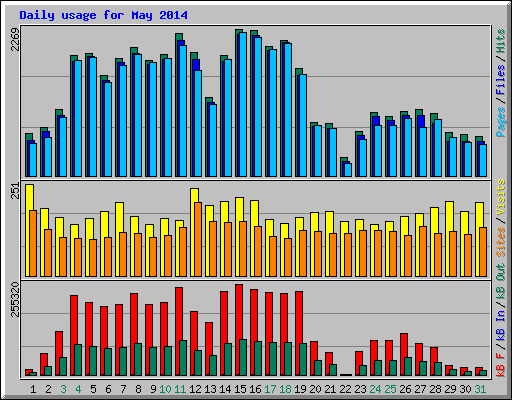Click the cyan pages bar for day 19
The width and height of the screenshot is (512, 400).
303,125
